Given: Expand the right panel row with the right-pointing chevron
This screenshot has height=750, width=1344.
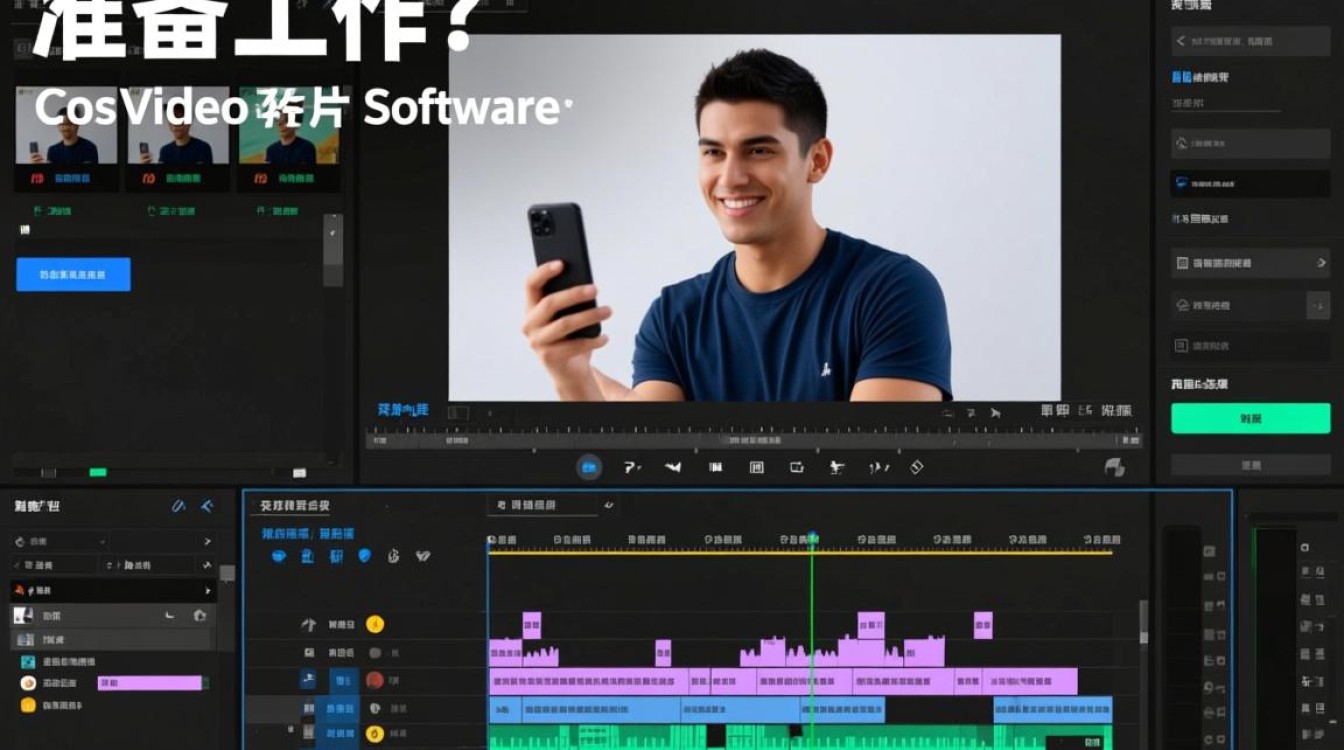Looking at the screenshot, I should pyautogui.click(x=1250, y=263).
